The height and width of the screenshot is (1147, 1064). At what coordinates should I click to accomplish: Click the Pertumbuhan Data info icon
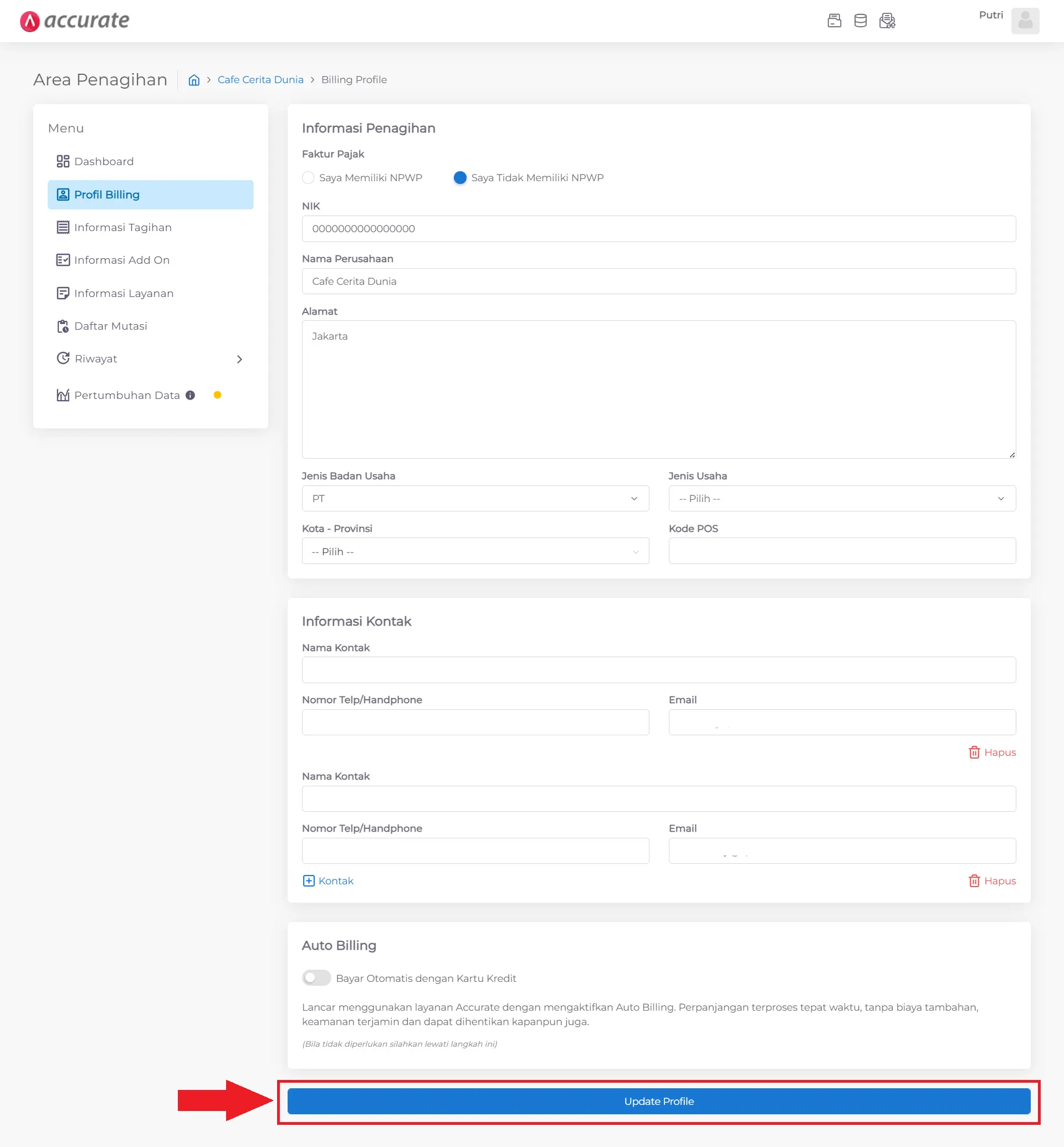pyautogui.click(x=190, y=396)
